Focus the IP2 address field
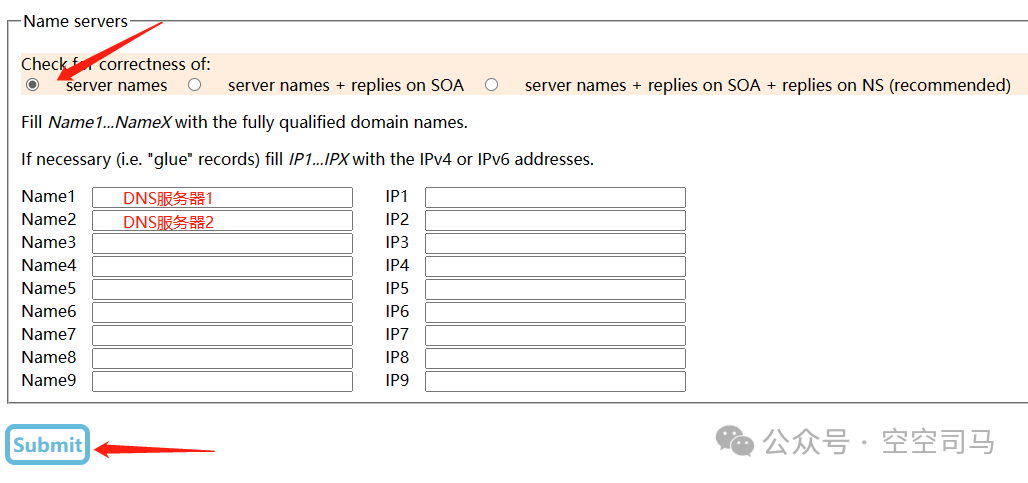Screen dimensions: 1028x483 pos(555,220)
